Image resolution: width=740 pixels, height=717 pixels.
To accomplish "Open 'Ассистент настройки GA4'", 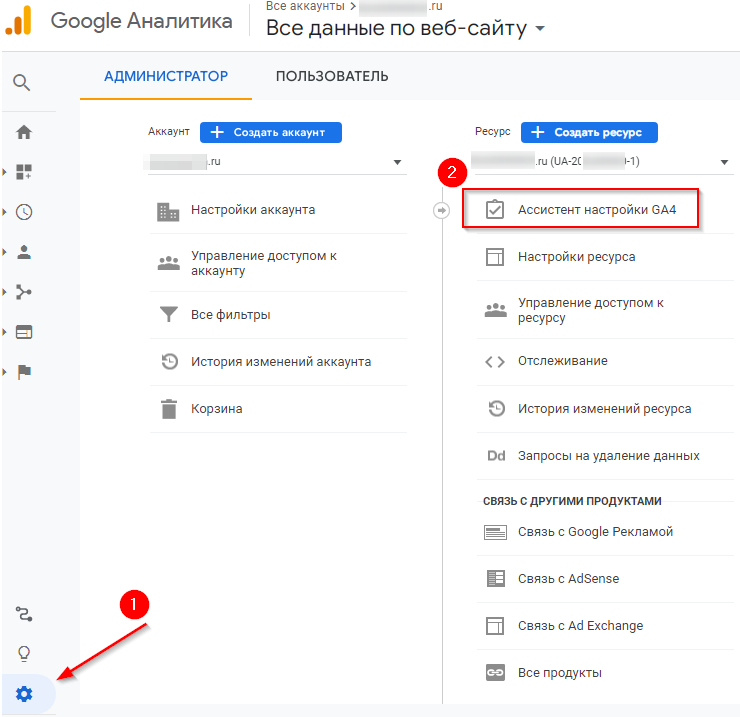I will tap(580, 210).
